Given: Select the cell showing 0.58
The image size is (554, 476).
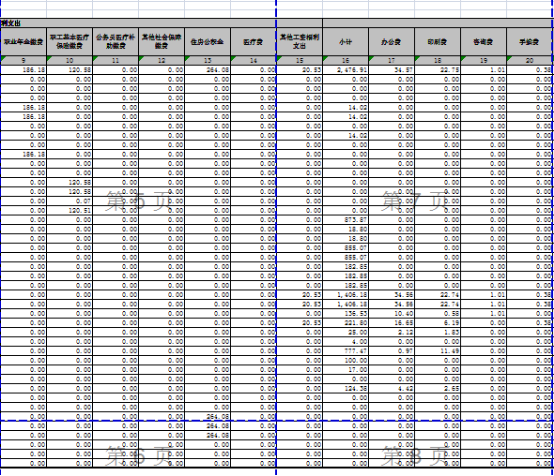Looking at the screenshot, I should click(437, 313).
